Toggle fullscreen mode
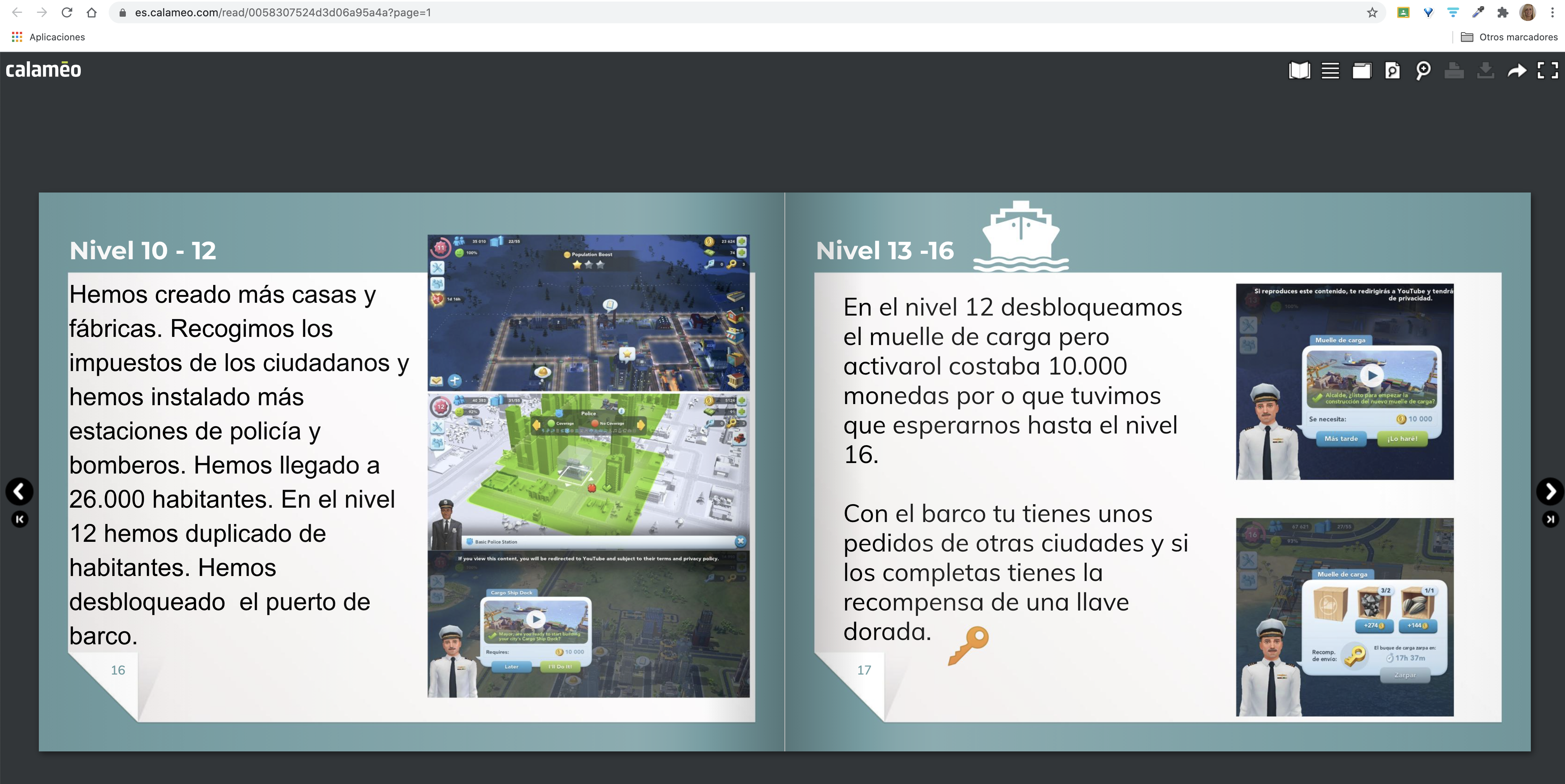1565x784 pixels. tap(1548, 71)
